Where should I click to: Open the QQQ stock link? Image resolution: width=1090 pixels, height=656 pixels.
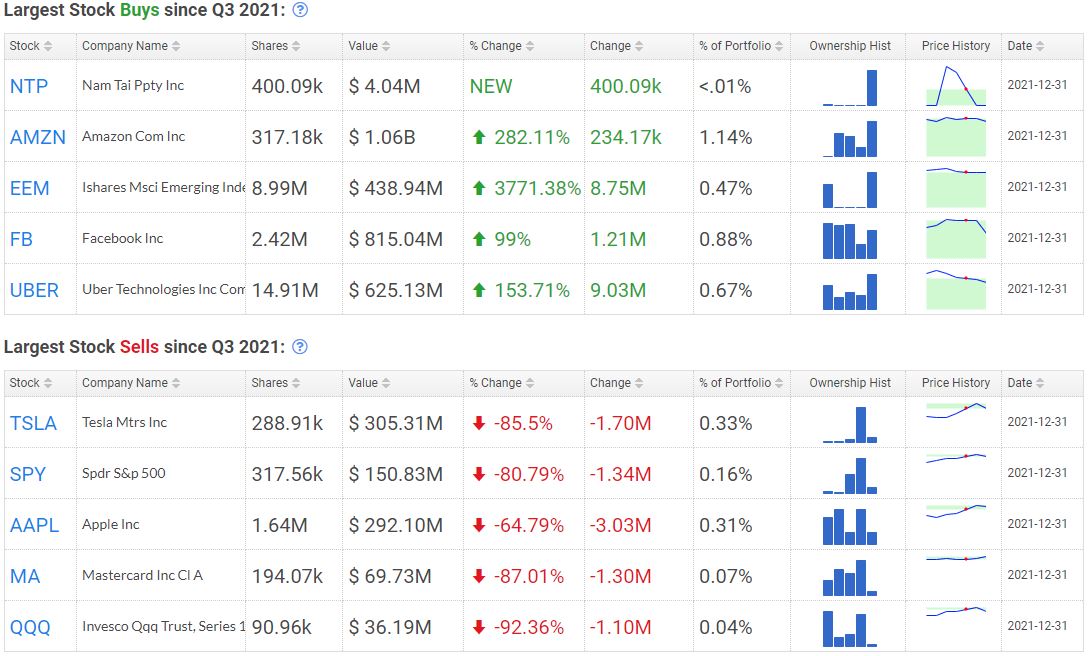(x=30, y=628)
